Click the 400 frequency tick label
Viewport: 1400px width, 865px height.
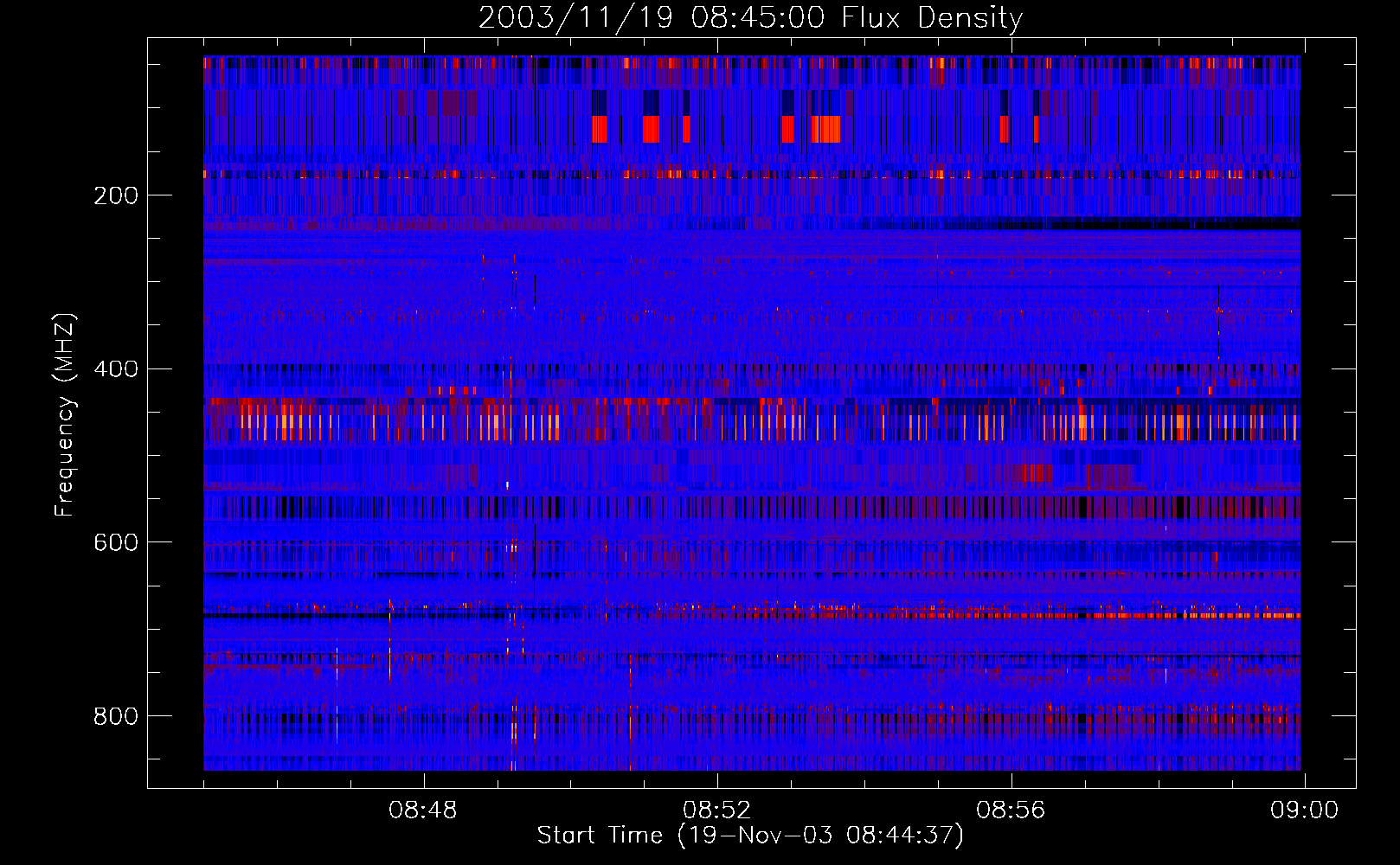(116, 369)
